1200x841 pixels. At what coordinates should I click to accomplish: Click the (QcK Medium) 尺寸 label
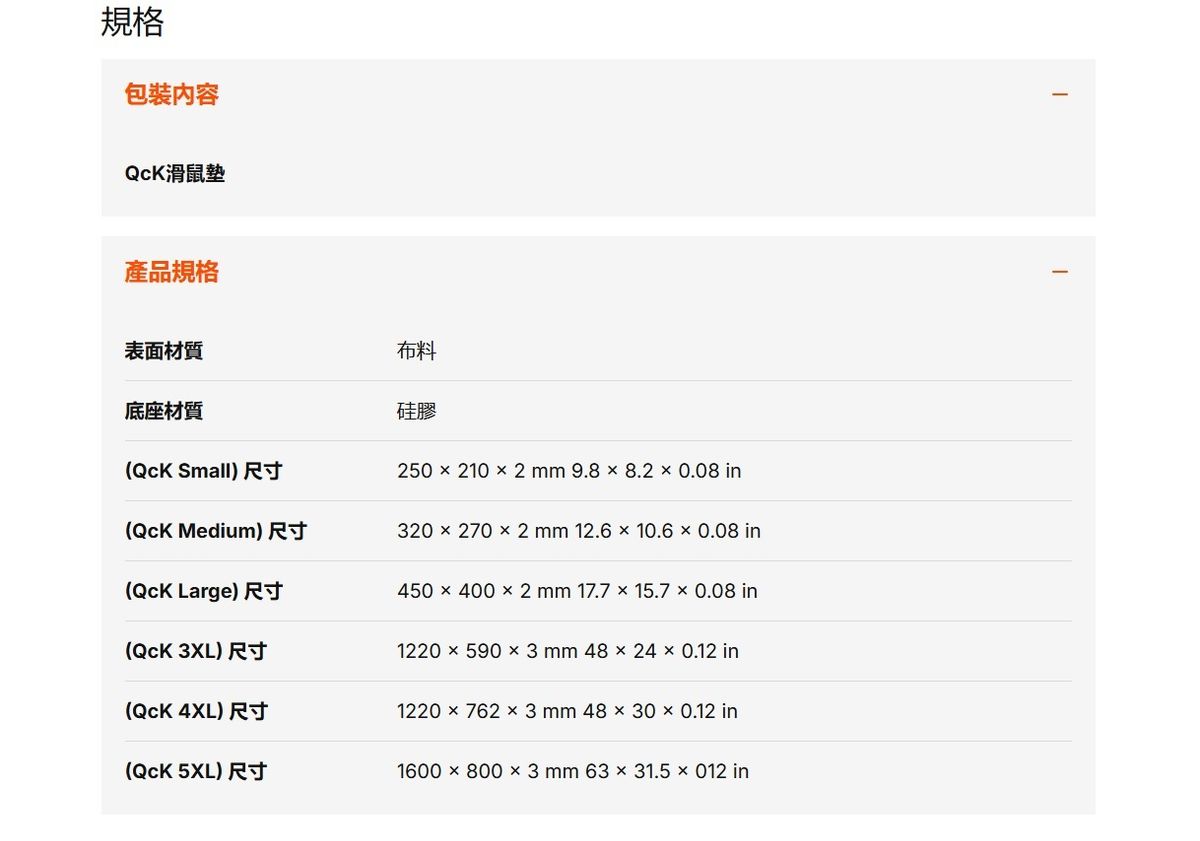coord(215,531)
